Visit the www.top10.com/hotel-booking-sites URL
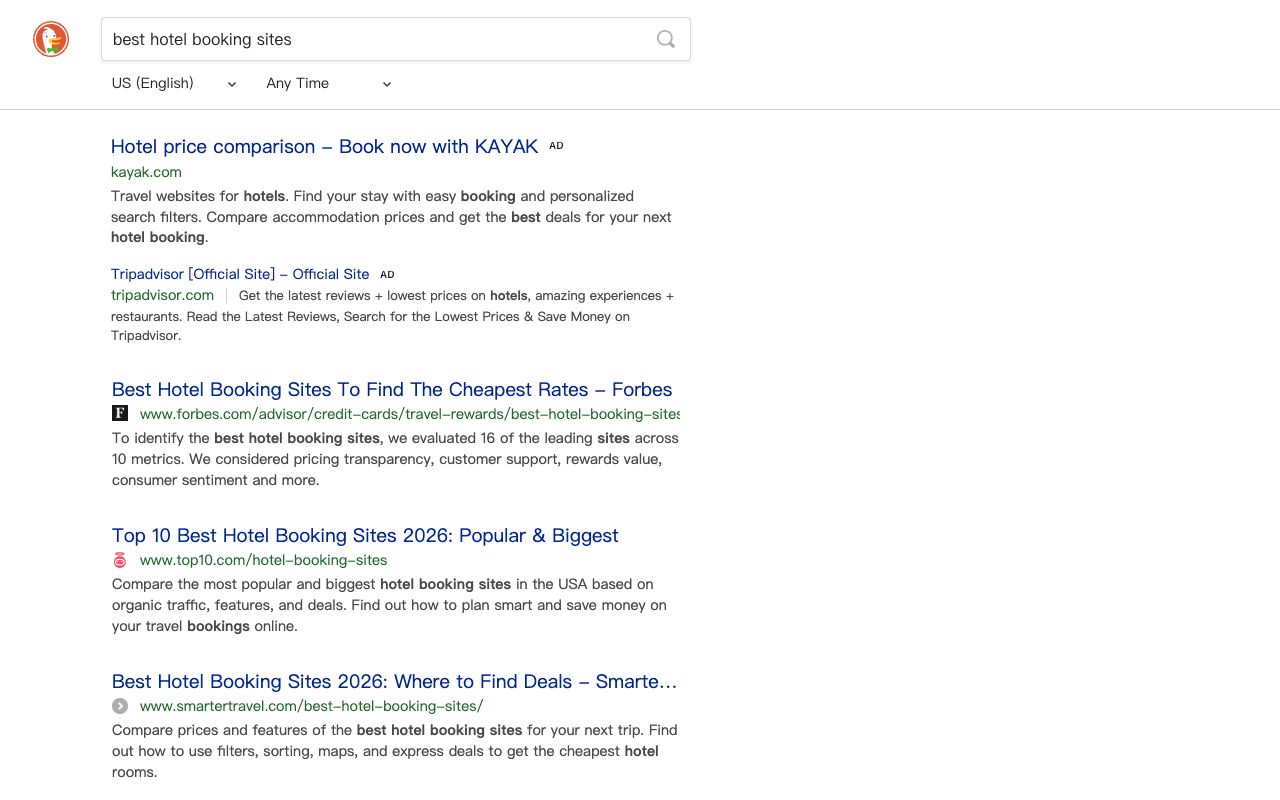 [263, 560]
